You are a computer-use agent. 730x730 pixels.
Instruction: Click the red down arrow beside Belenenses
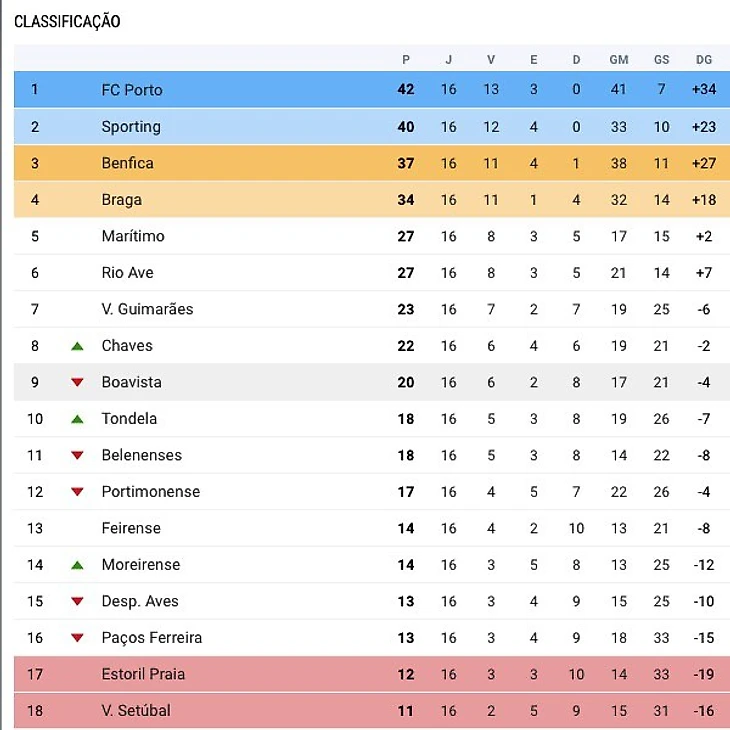77,455
